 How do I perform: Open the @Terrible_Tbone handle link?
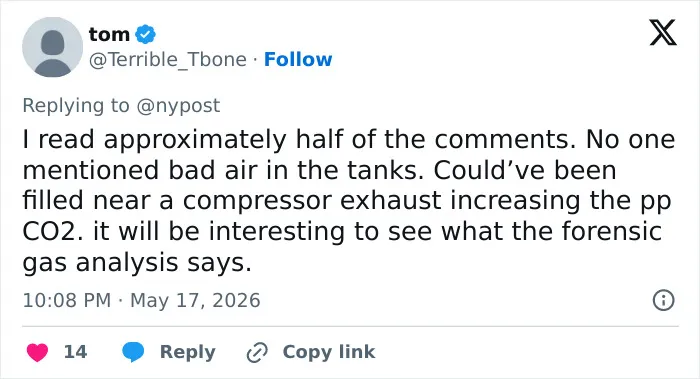click(168, 60)
